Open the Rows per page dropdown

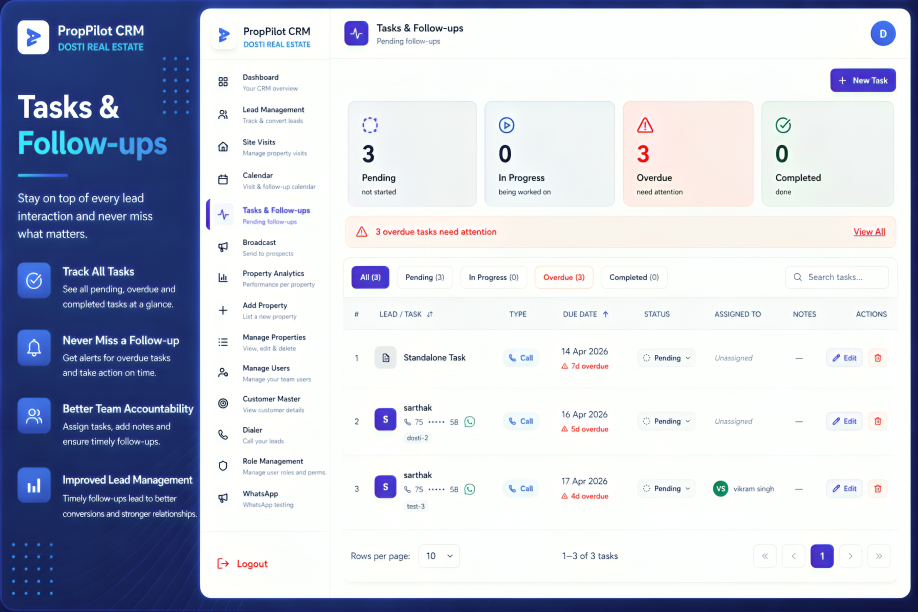pos(439,556)
